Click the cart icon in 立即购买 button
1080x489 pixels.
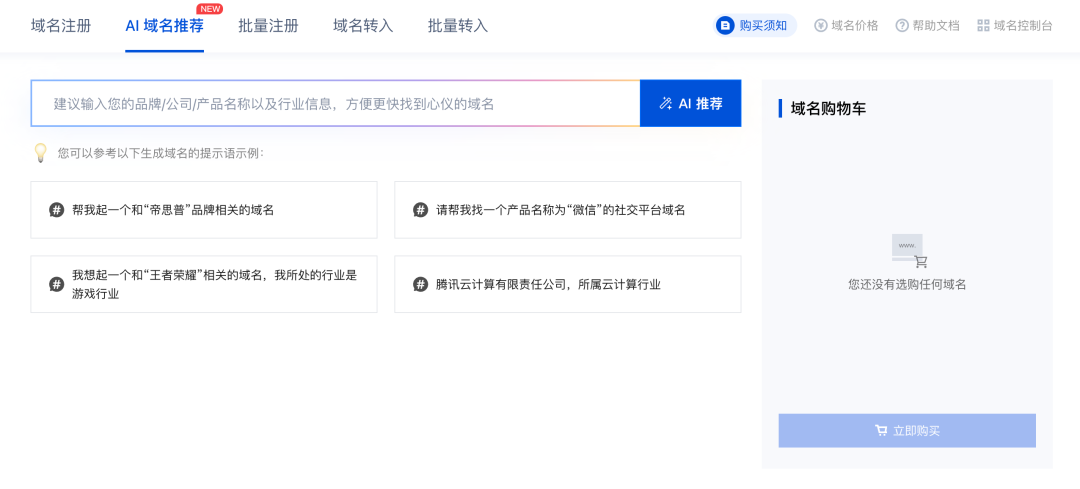click(x=881, y=431)
